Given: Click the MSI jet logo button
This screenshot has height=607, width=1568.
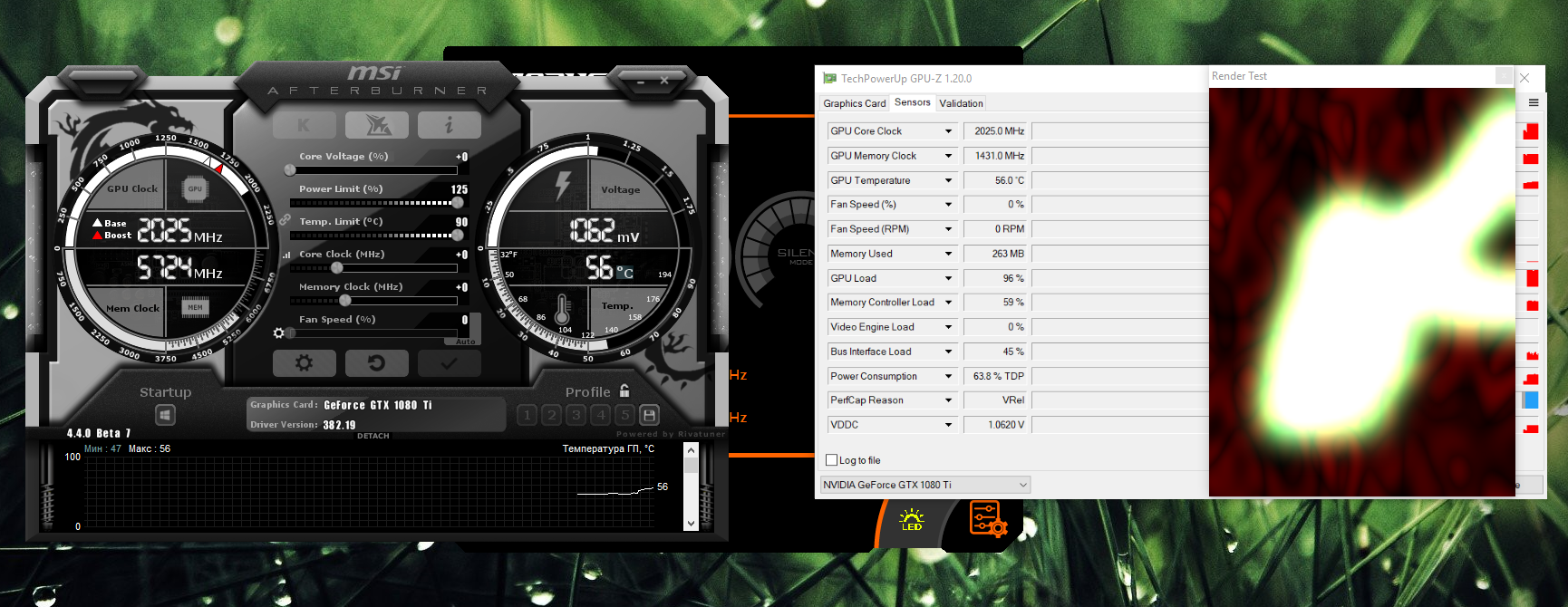Looking at the screenshot, I should click(377, 125).
